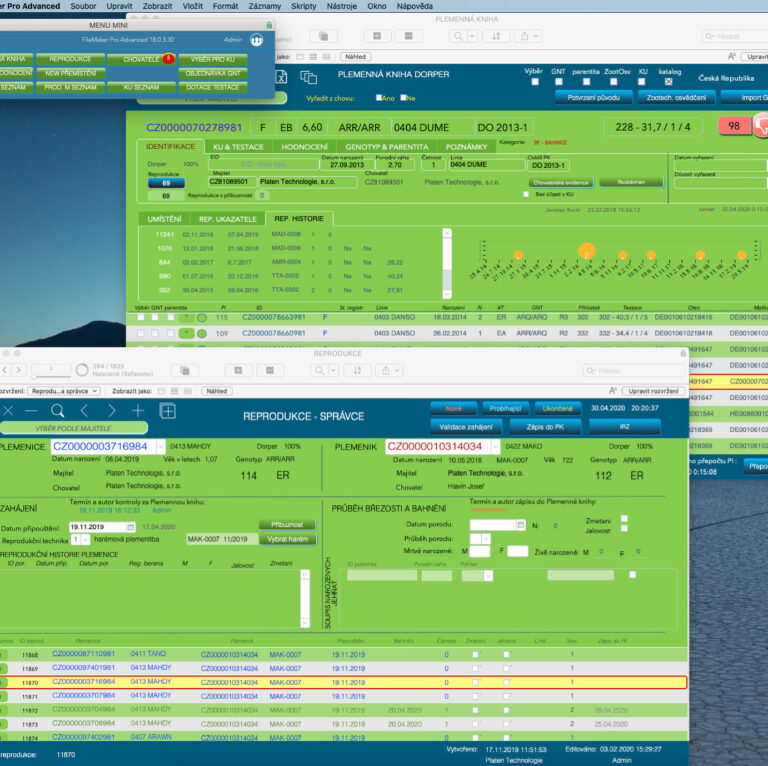The width and height of the screenshot is (768, 766).
Task: Toggle the katalog checkbox
Action: (669, 82)
